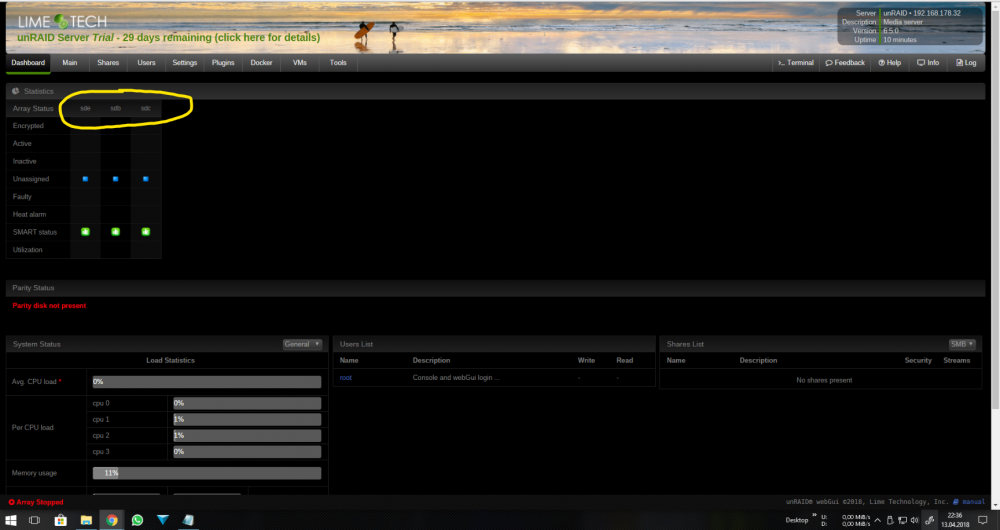
Task: Open WhatsApp from the taskbar
Action: pyautogui.click(x=137, y=520)
